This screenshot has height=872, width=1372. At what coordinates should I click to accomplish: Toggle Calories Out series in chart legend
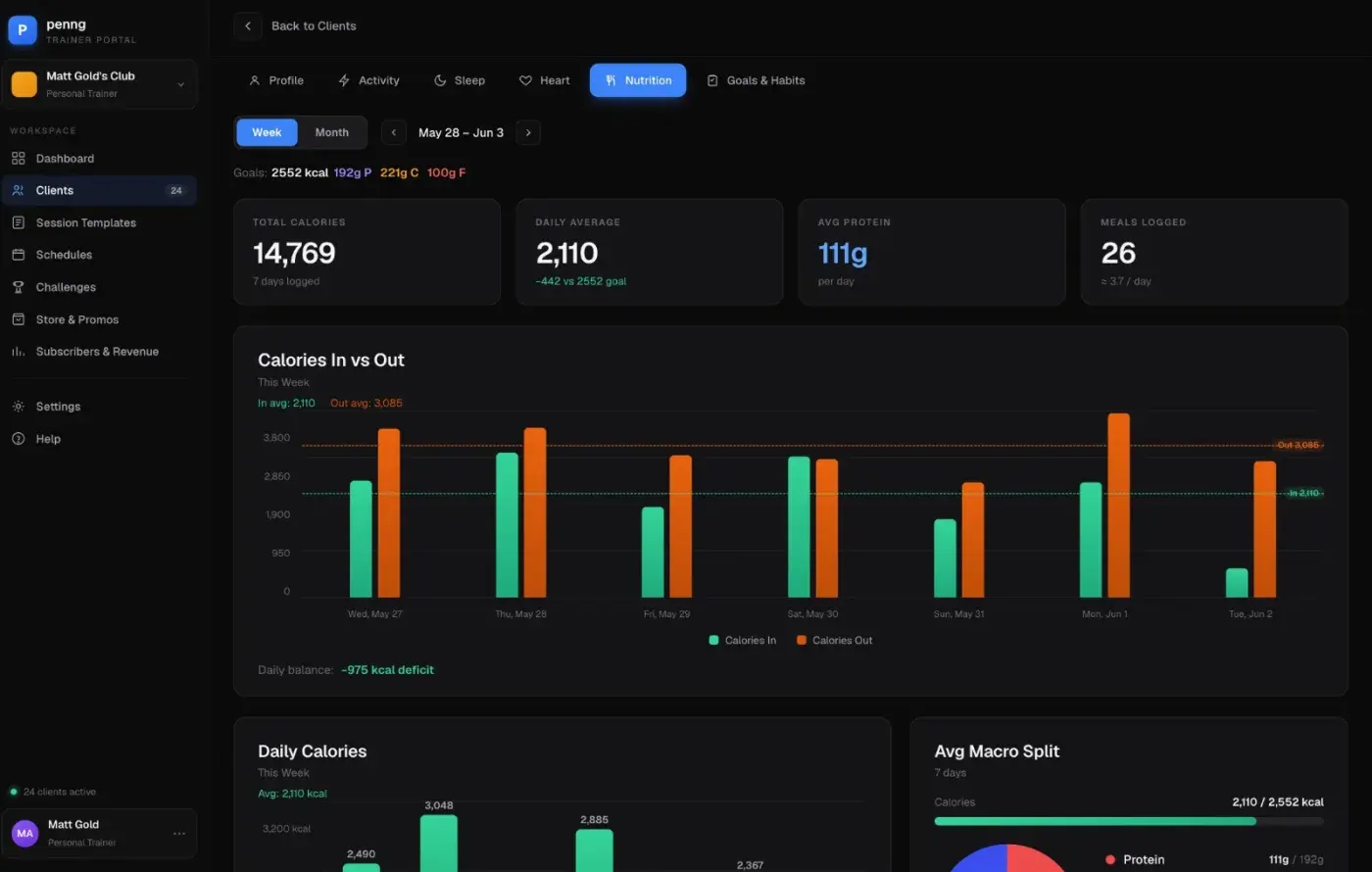tap(834, 641)
